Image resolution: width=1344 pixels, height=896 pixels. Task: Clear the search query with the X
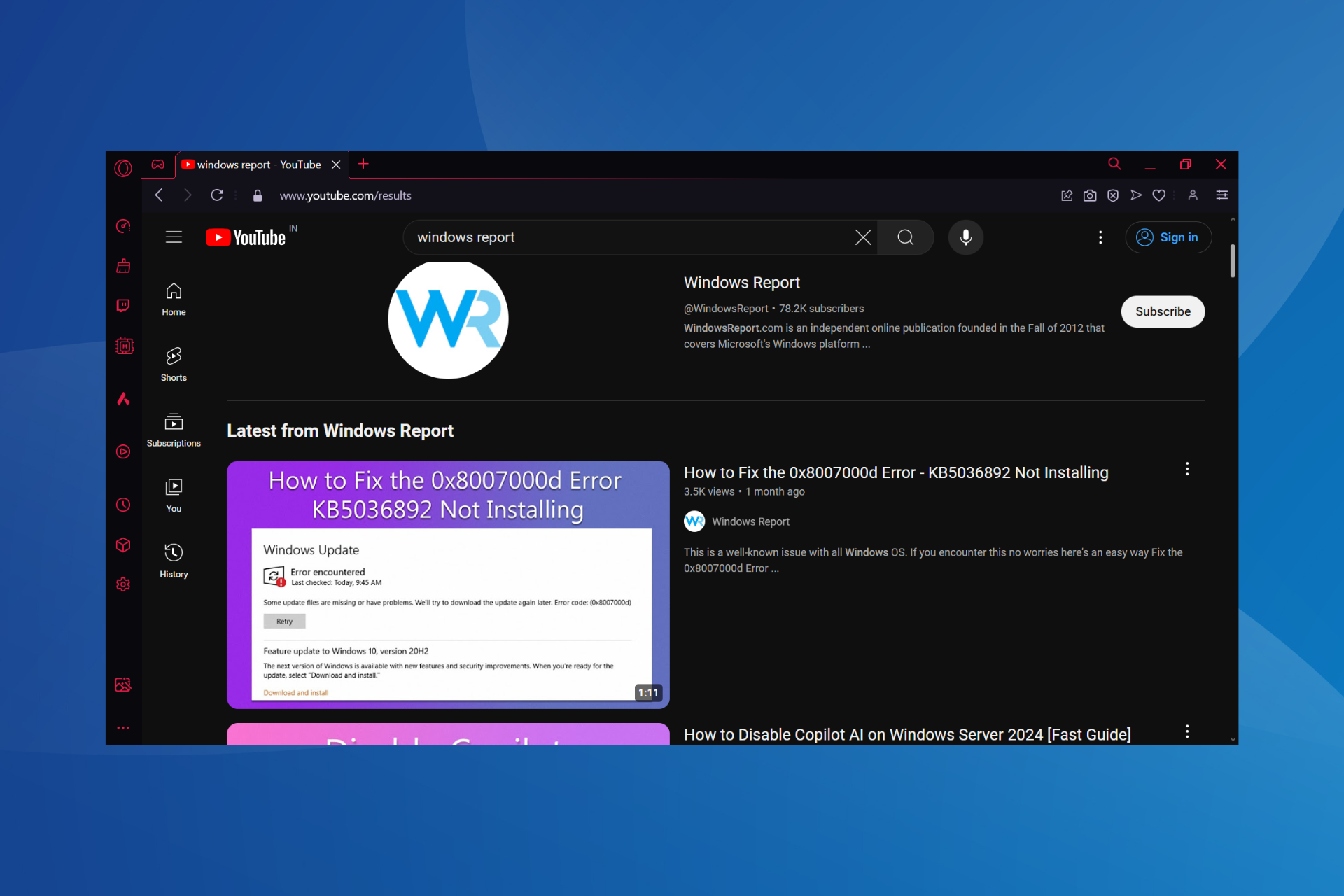(863, 237)
